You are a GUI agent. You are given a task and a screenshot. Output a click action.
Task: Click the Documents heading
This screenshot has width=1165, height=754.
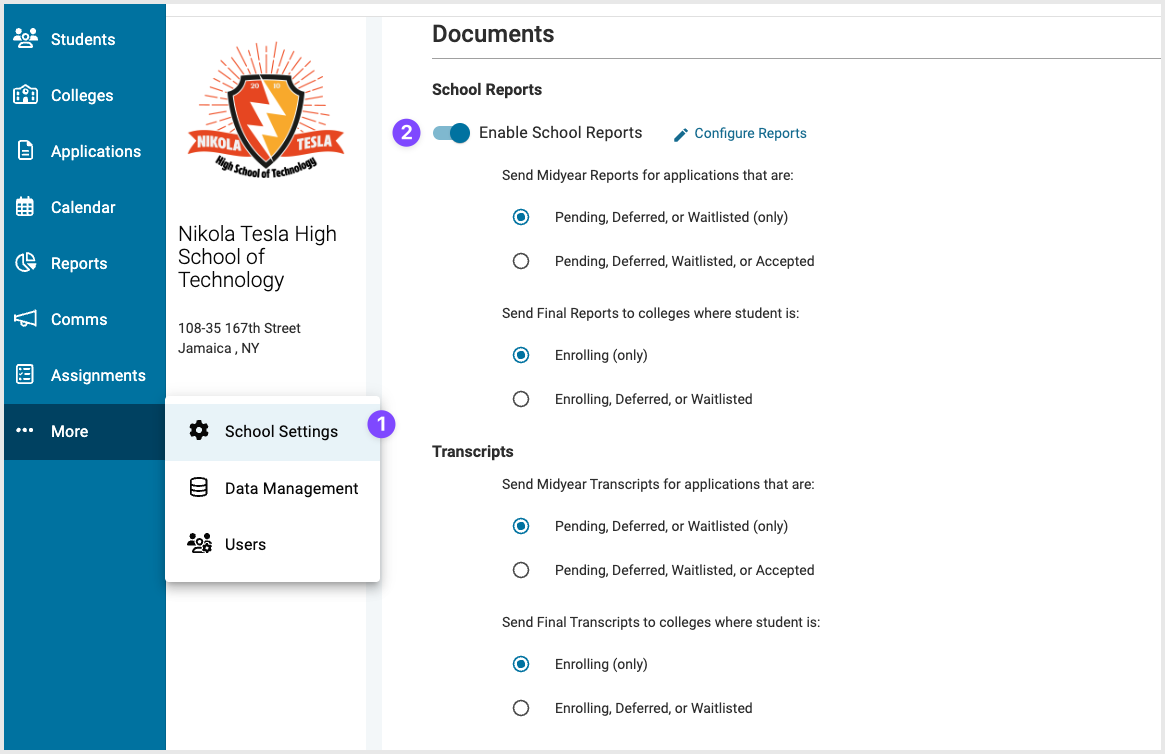coord(493,34)
